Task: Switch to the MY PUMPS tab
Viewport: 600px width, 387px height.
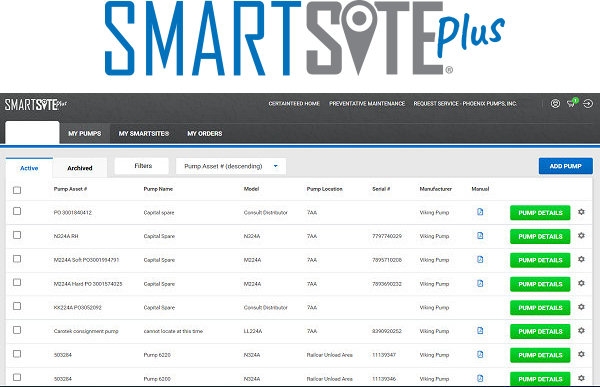Action: [85, 133]
